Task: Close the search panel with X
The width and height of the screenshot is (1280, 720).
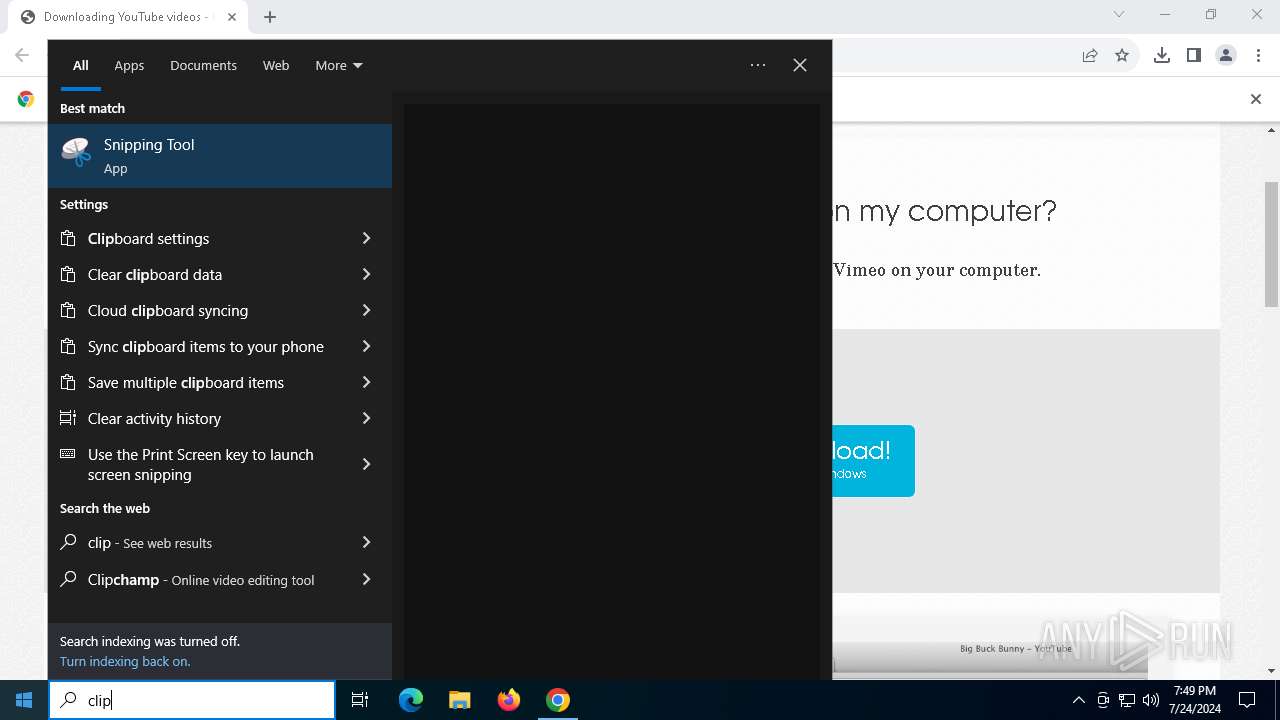Action: [800, 65]
